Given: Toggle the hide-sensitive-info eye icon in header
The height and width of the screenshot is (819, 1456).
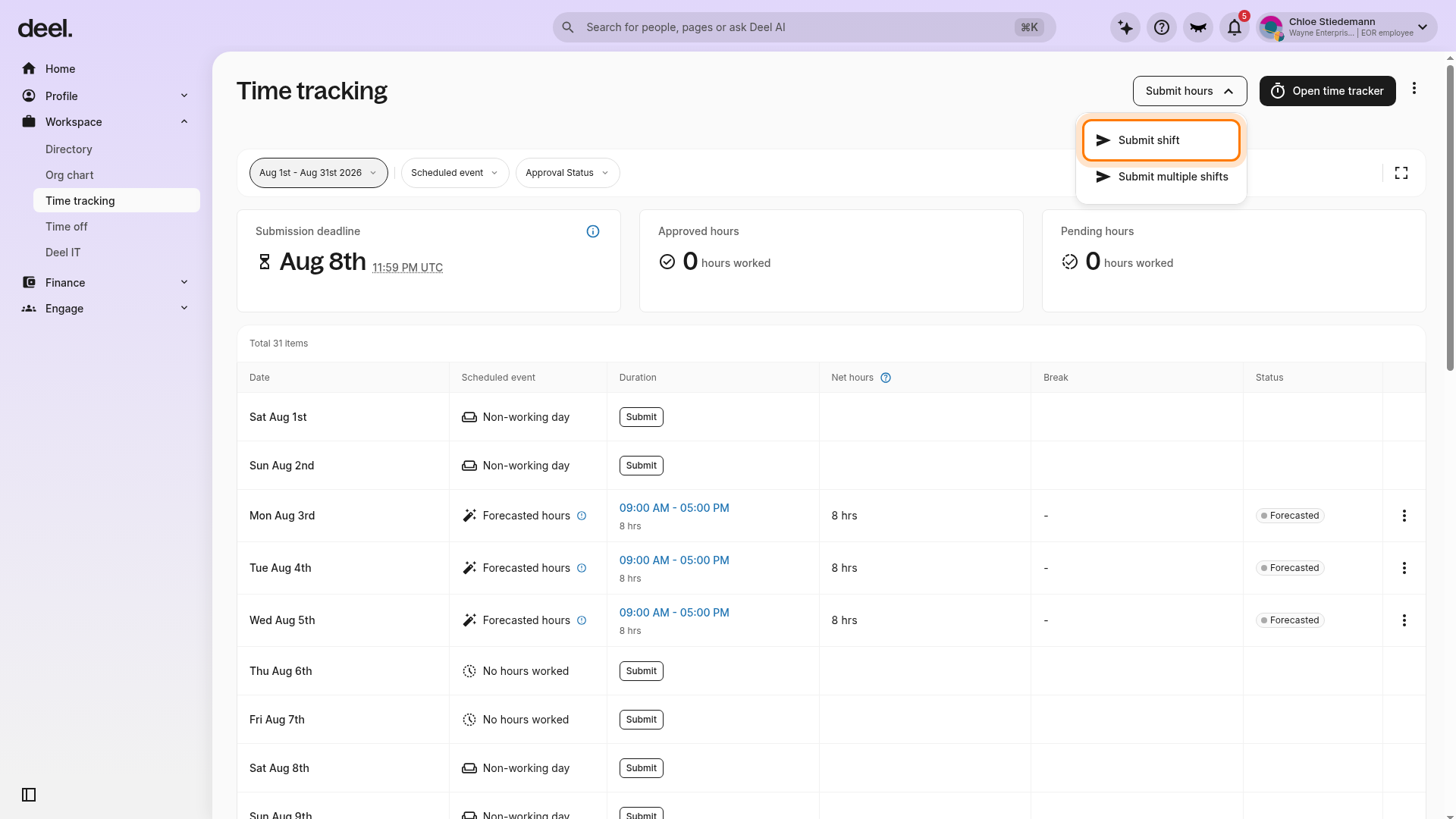Looking at the screenshot, I should [x=1198, y=28].
